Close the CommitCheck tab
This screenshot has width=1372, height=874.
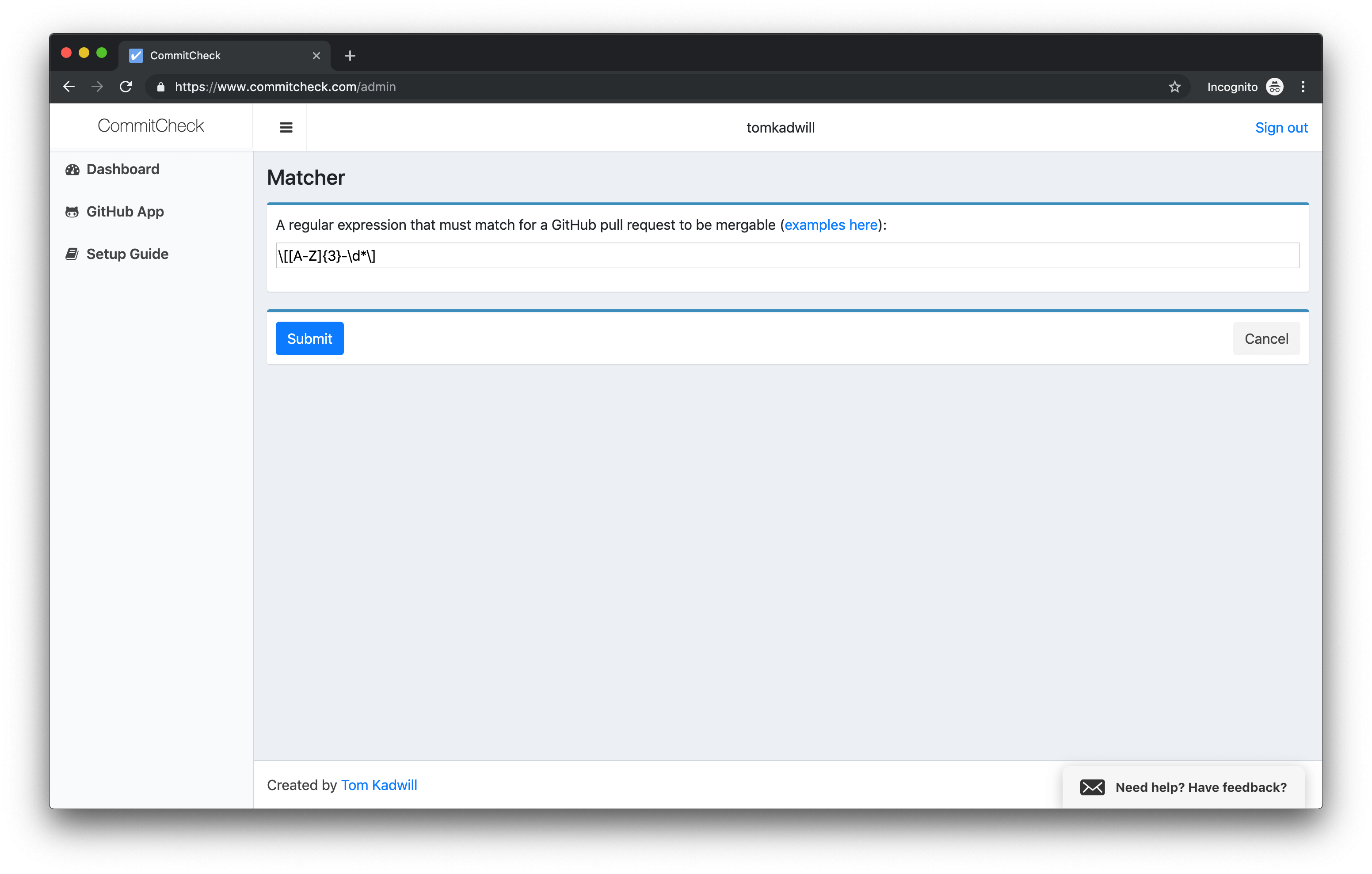[x=316, y=55]
